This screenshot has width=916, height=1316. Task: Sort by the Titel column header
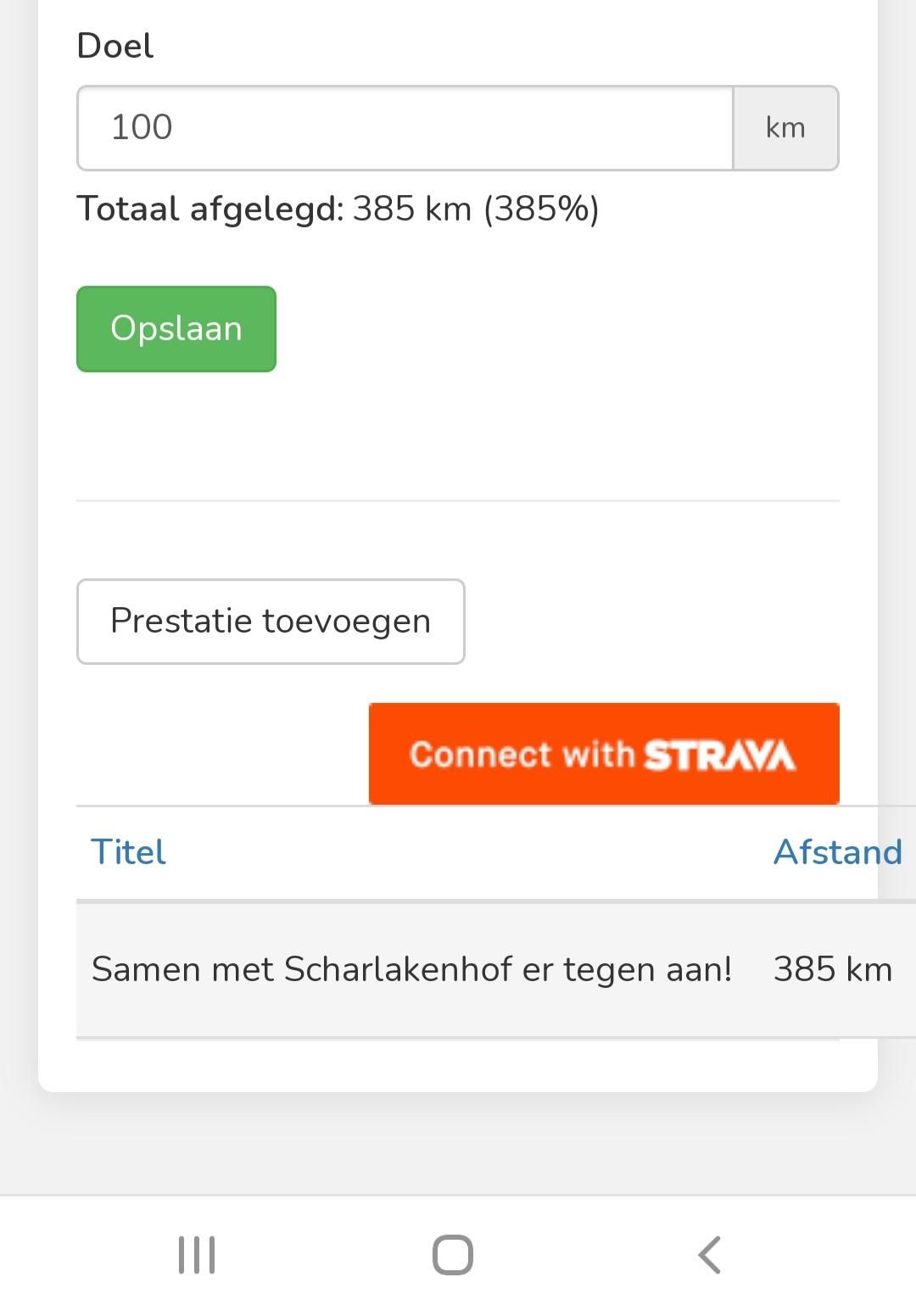coord(128,852)
